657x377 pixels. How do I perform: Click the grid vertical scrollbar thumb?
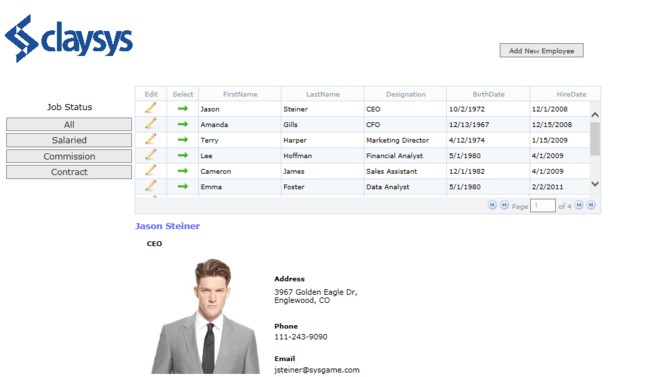point(595,139)
